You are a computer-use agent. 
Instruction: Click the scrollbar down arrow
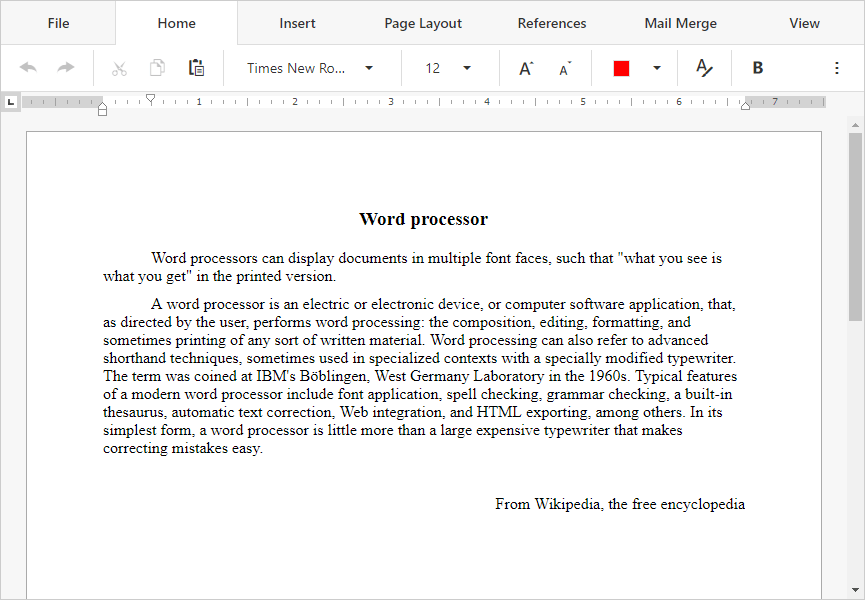point(856,590)
